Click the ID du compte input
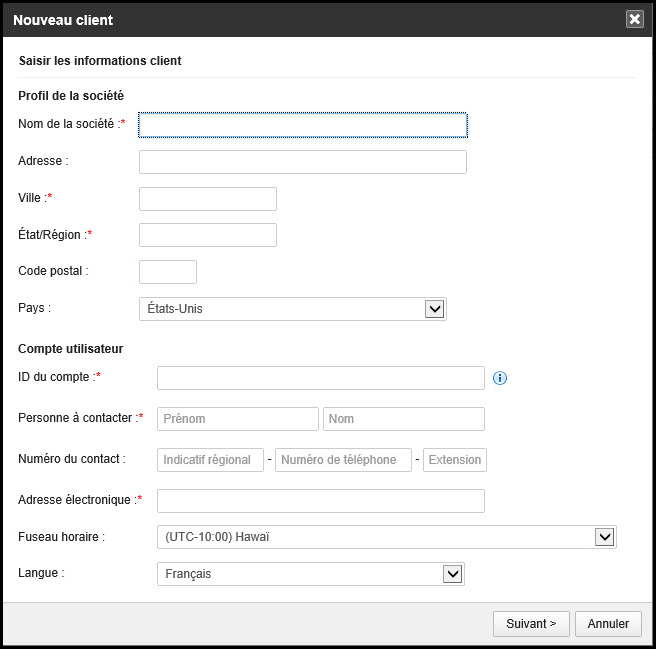The image size is (656, 649). tap(321, 378)
